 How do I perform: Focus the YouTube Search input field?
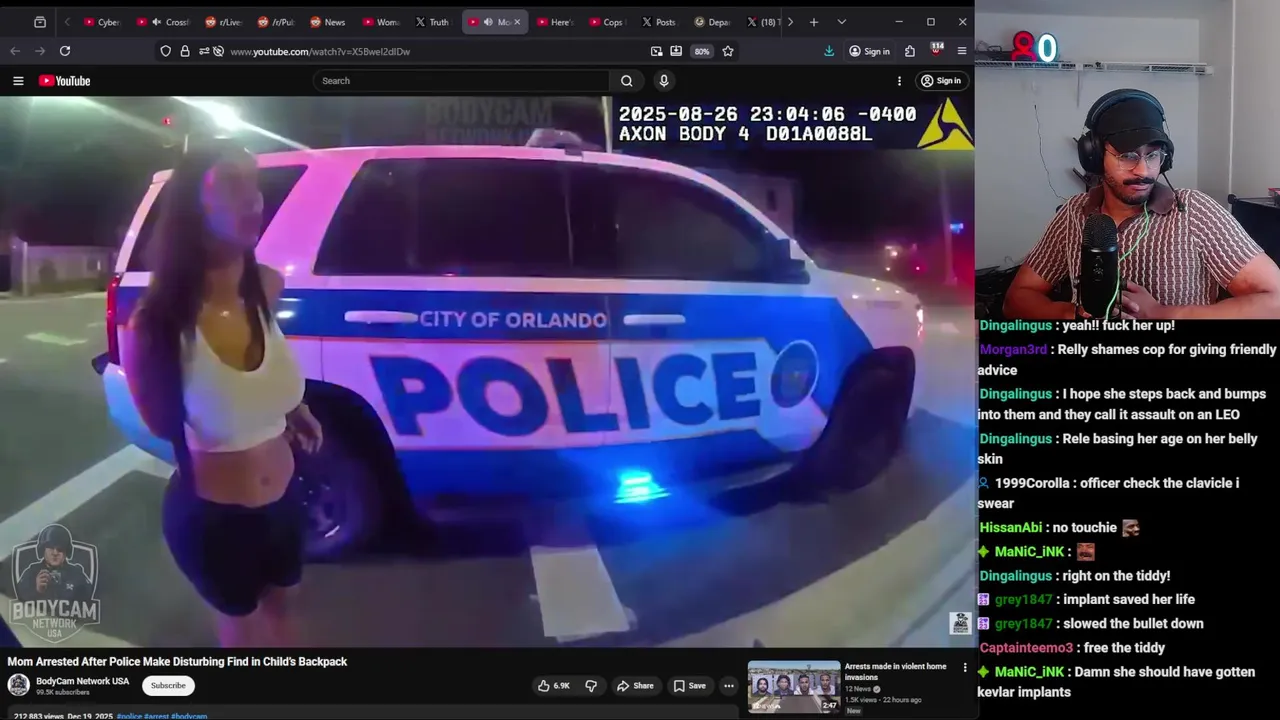coord(462,81)
